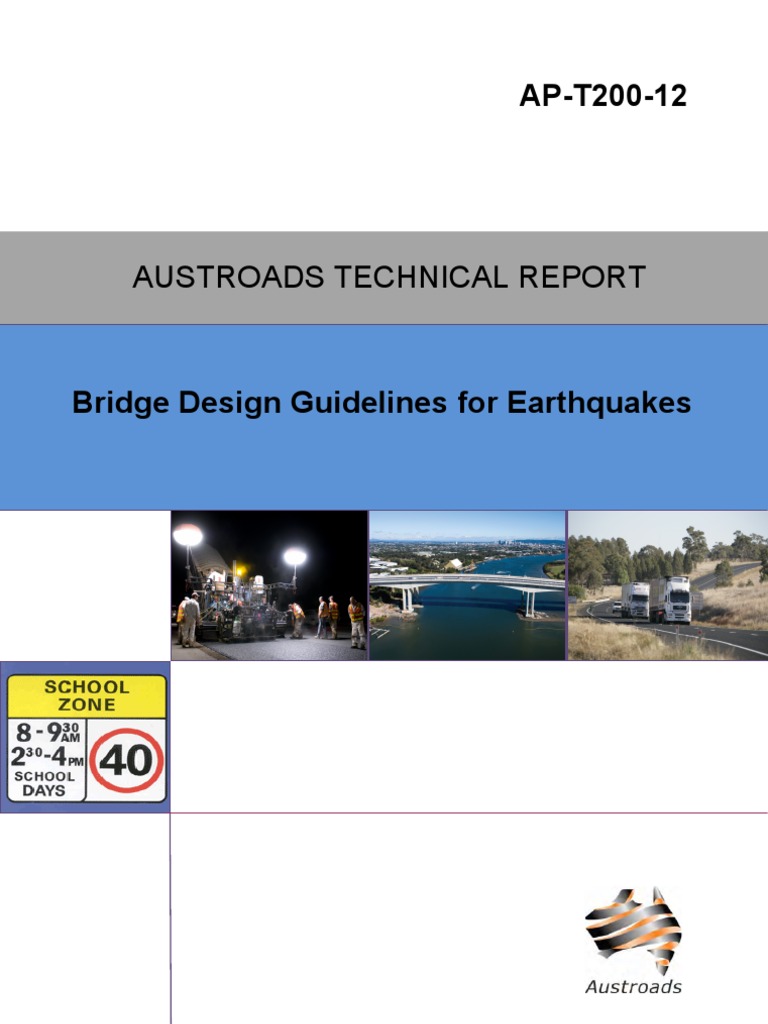The height and width of the screenshot is (1024, 768).
Task: Click the title Bridge Design Guidelines for Earthquakes
Action: 381,402
